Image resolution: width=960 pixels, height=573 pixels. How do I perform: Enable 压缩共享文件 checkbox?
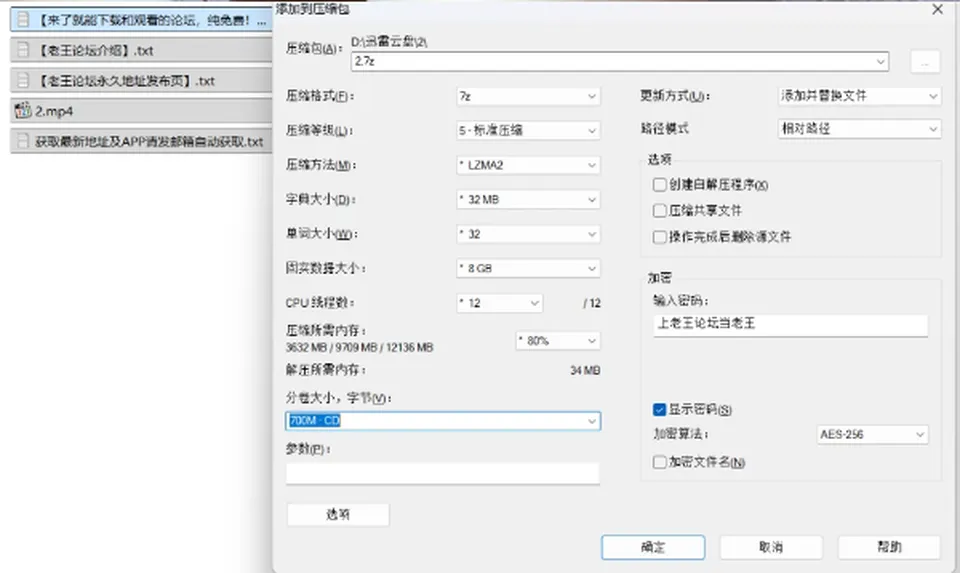pyautogui.click(x=659, y=211)
